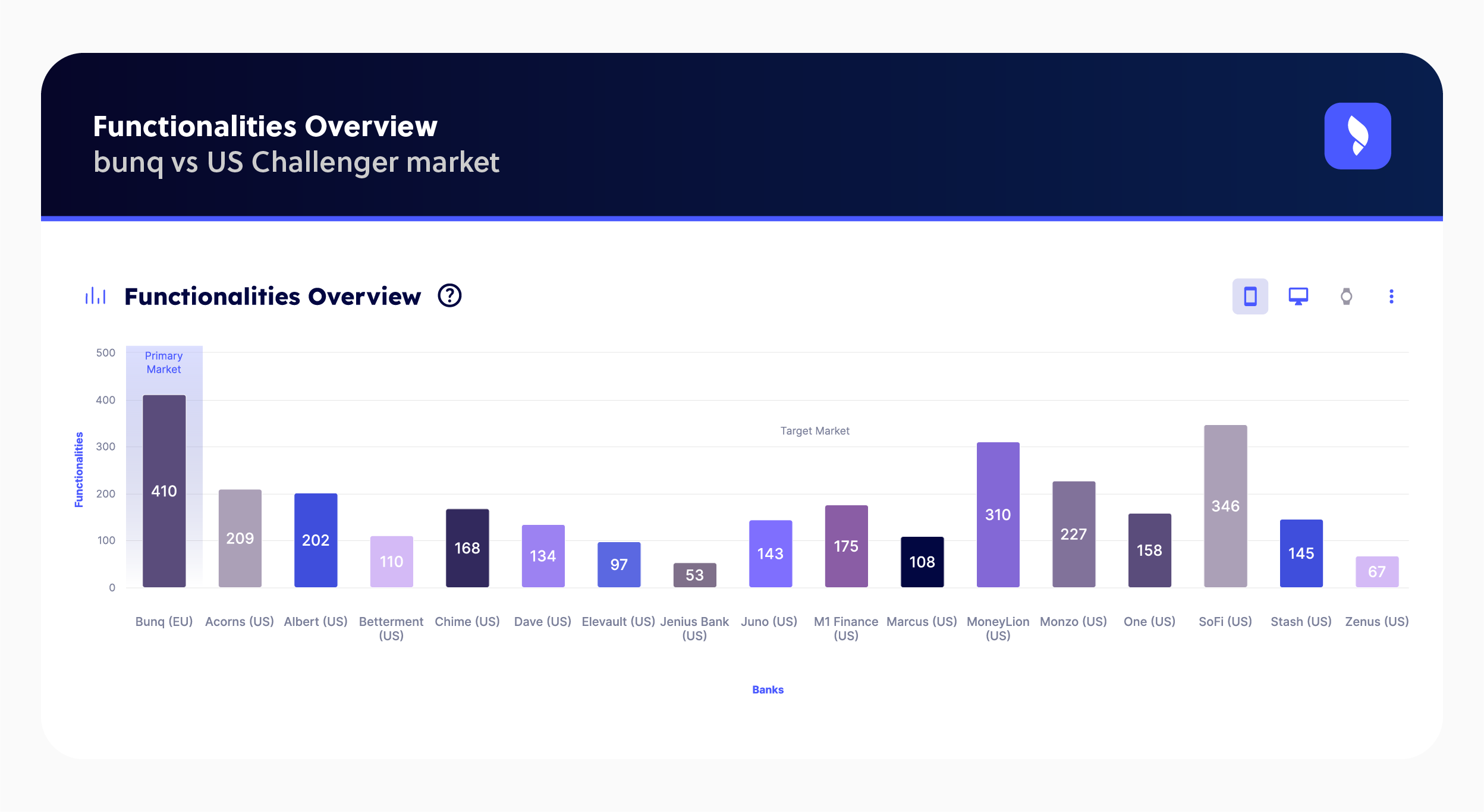Click the Stash bar showing 145

[x=1301, y=553]
